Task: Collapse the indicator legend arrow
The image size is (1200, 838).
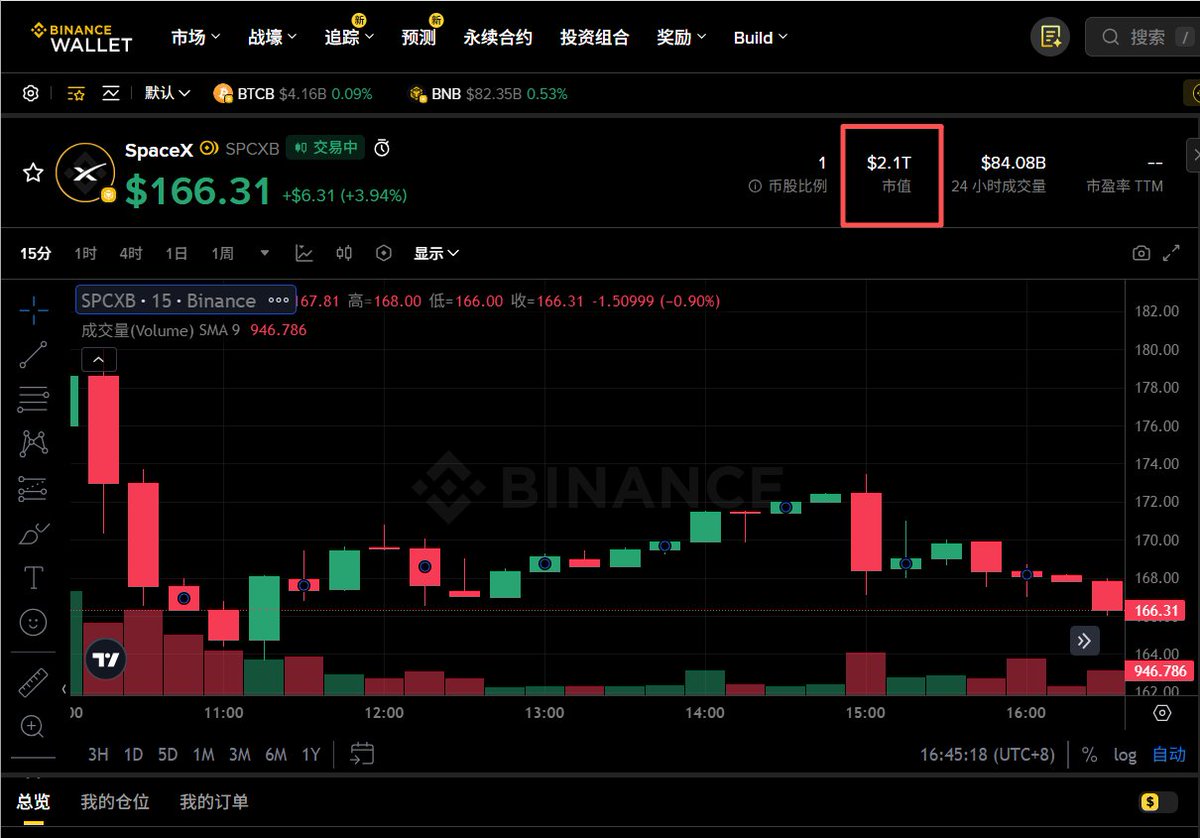Action: [98, 360]
